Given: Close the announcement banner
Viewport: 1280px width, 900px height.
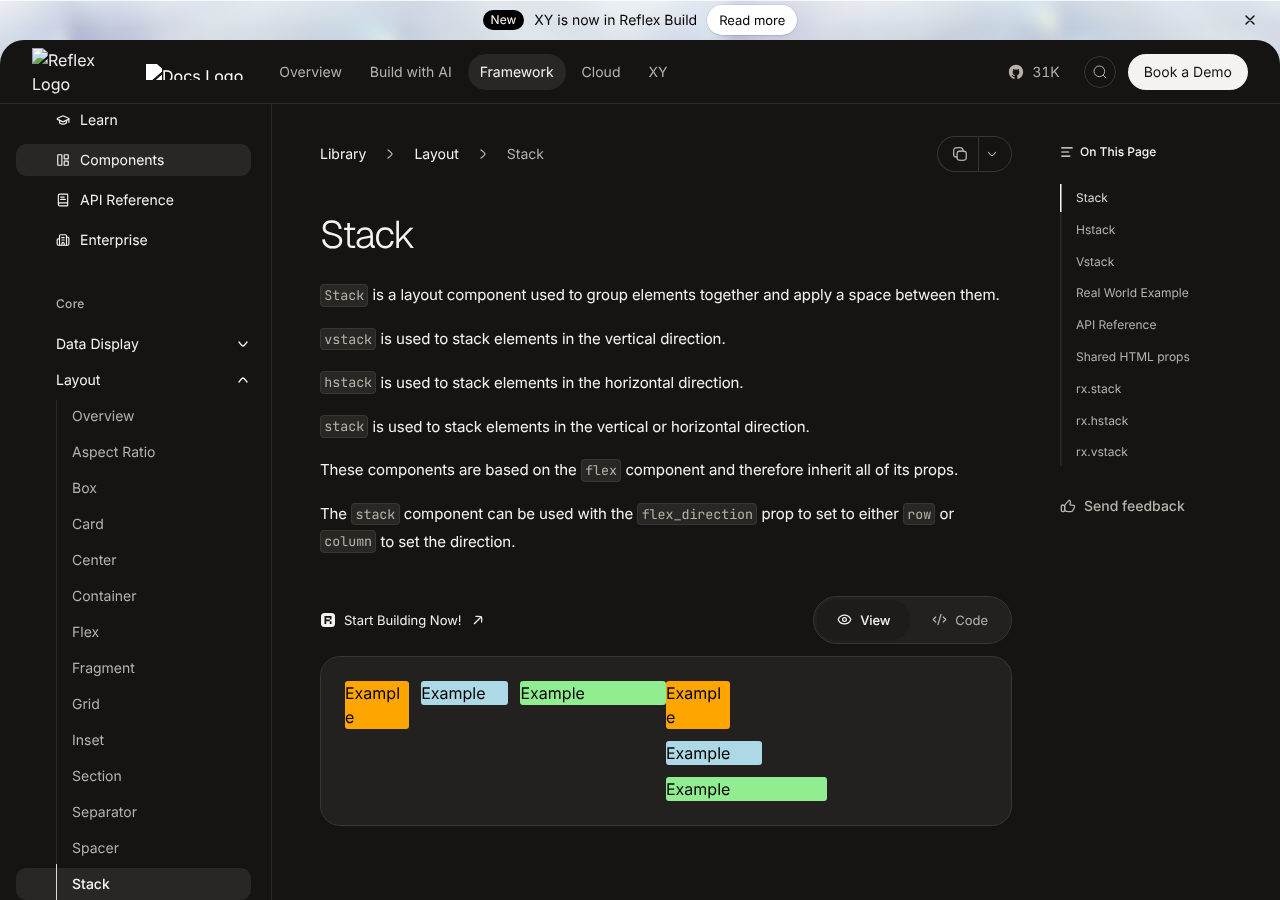Looking at the screenshot, I should (1250, 20).
